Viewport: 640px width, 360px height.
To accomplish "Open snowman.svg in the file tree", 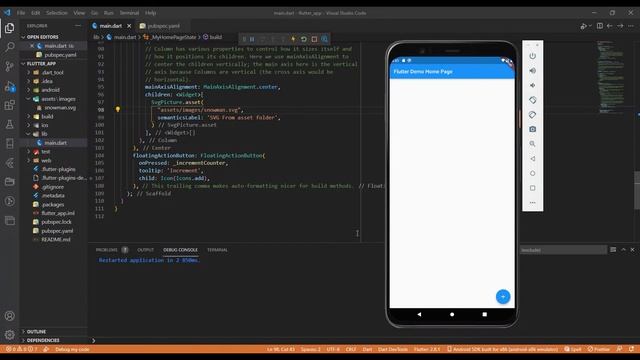I will tap(60, 108).
